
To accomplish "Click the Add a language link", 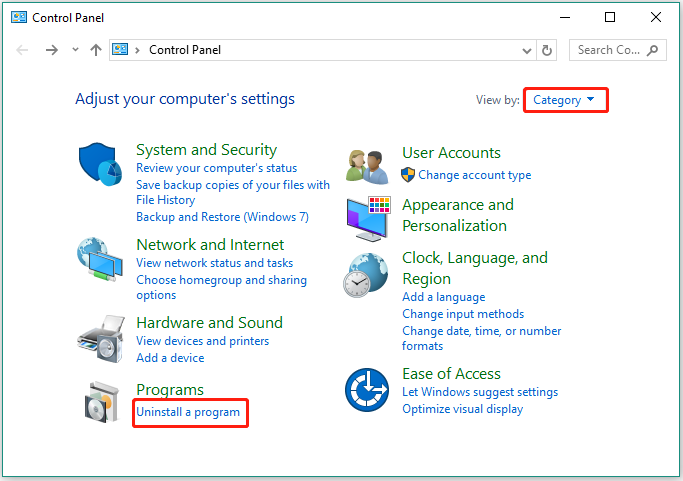I will coord(443,297).
